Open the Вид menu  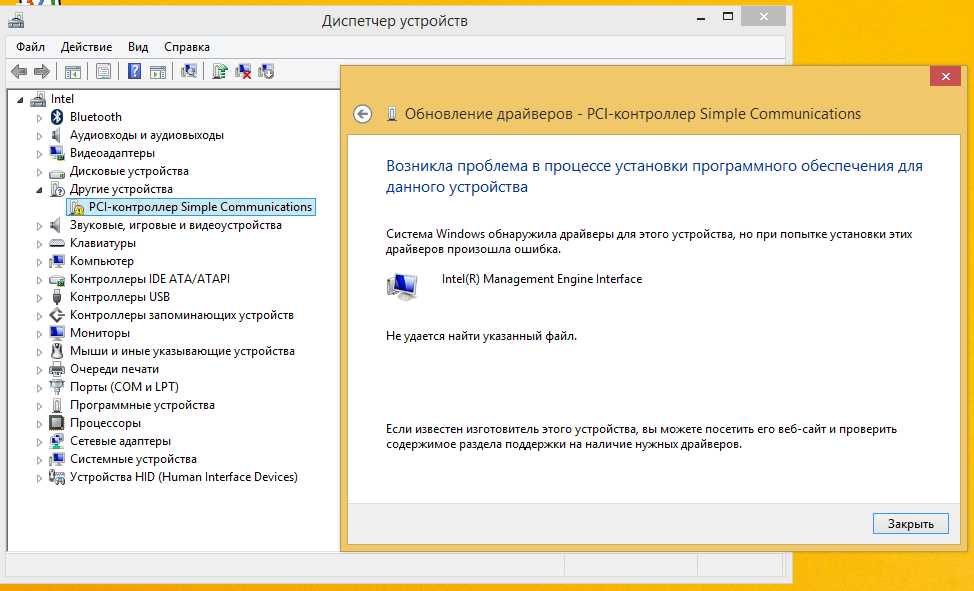coord(138,47)
